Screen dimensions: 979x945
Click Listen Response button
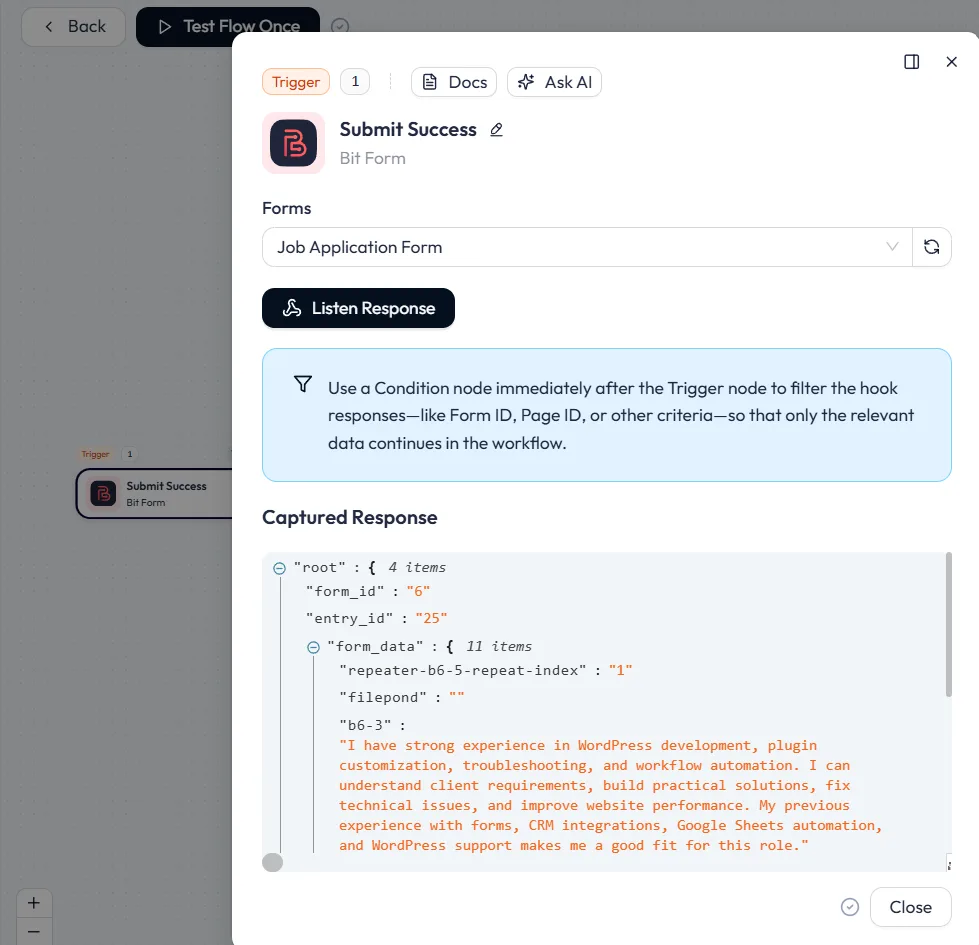358,308
